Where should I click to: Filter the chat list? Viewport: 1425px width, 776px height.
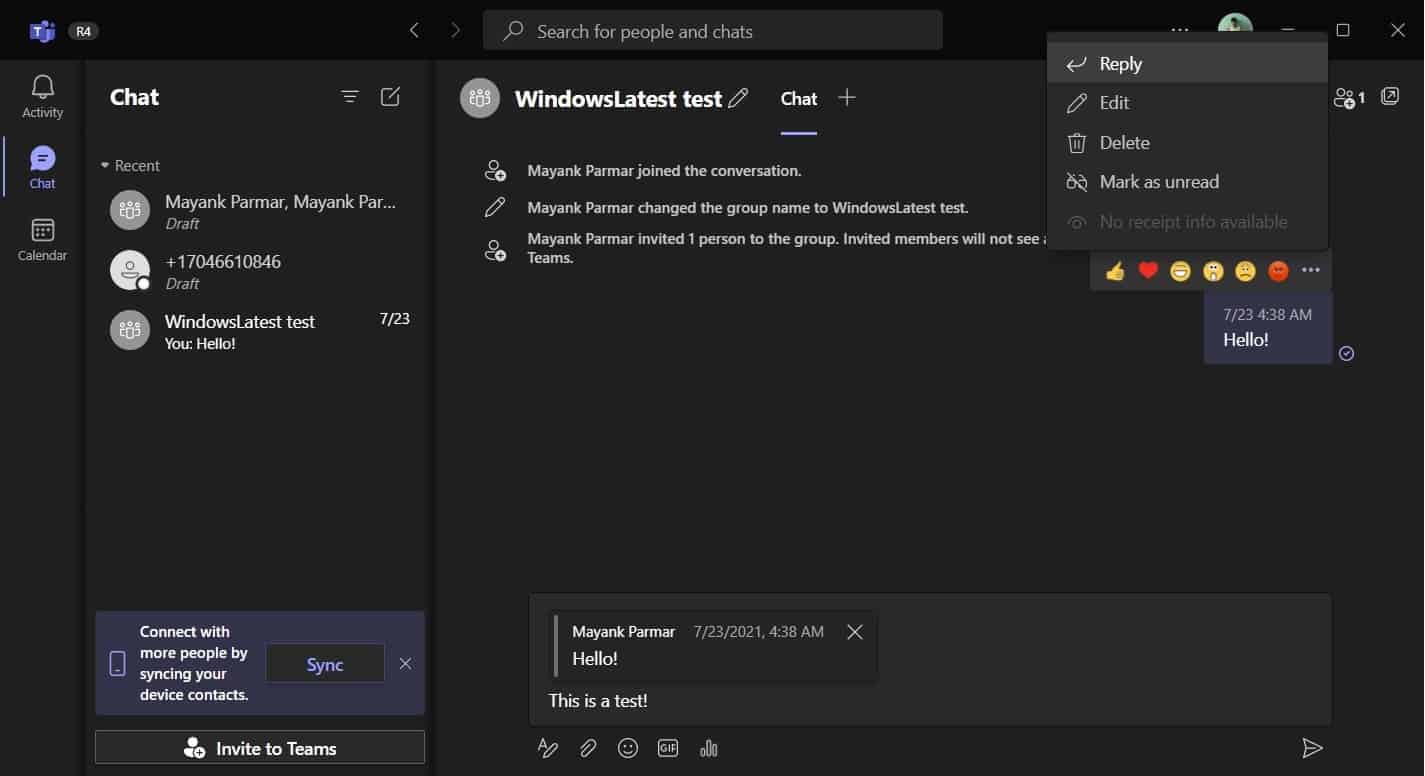349,97
